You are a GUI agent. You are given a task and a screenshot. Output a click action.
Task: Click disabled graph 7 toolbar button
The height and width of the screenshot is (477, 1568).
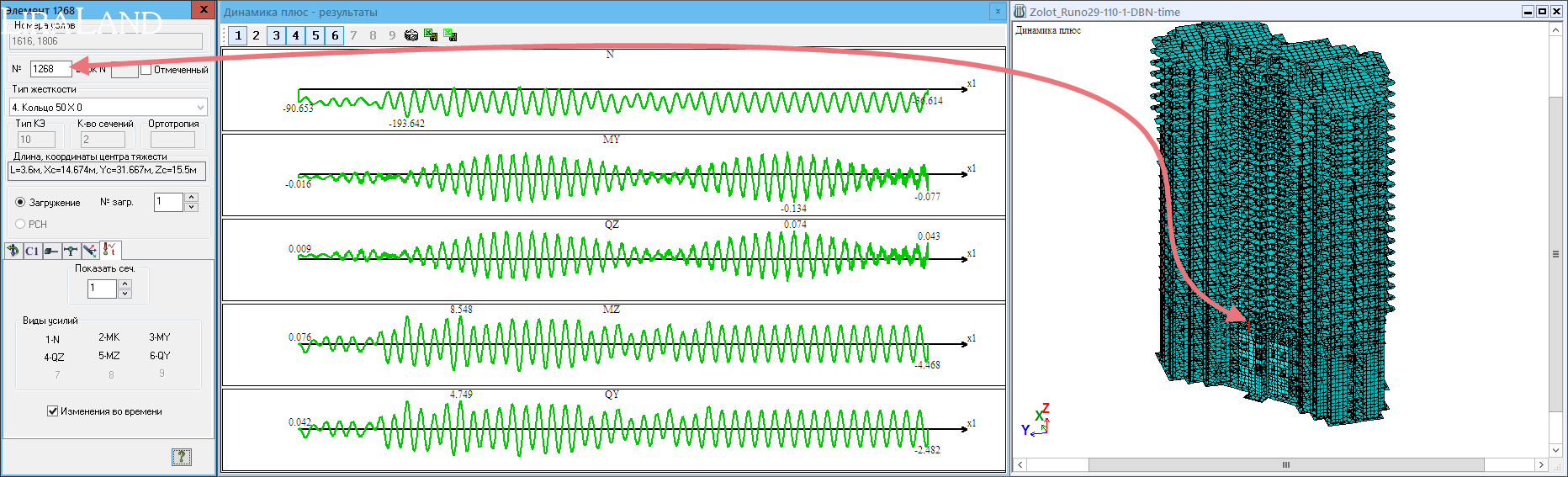[x=353, y=35]
